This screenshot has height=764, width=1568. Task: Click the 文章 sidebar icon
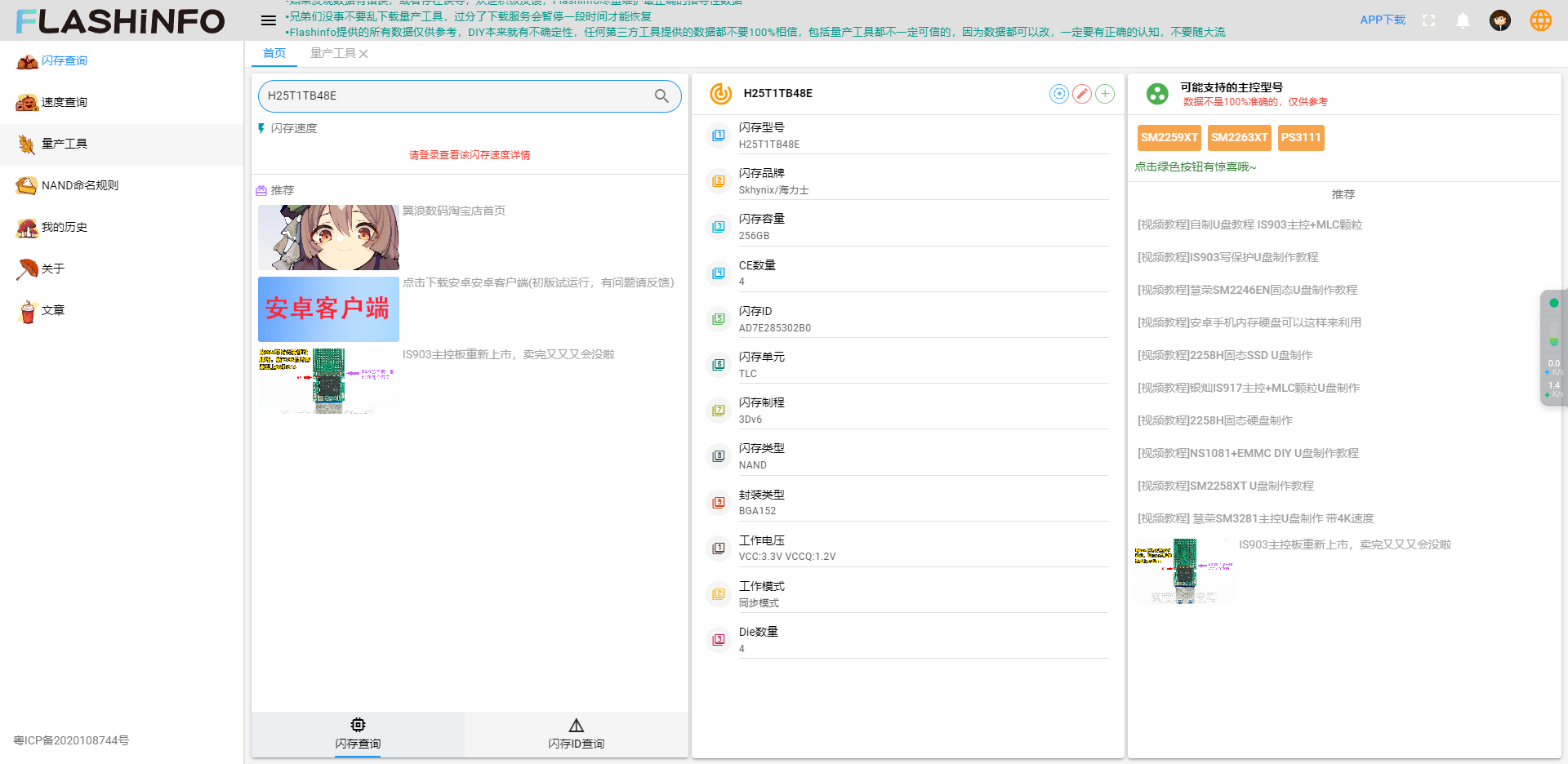[27, 311]
